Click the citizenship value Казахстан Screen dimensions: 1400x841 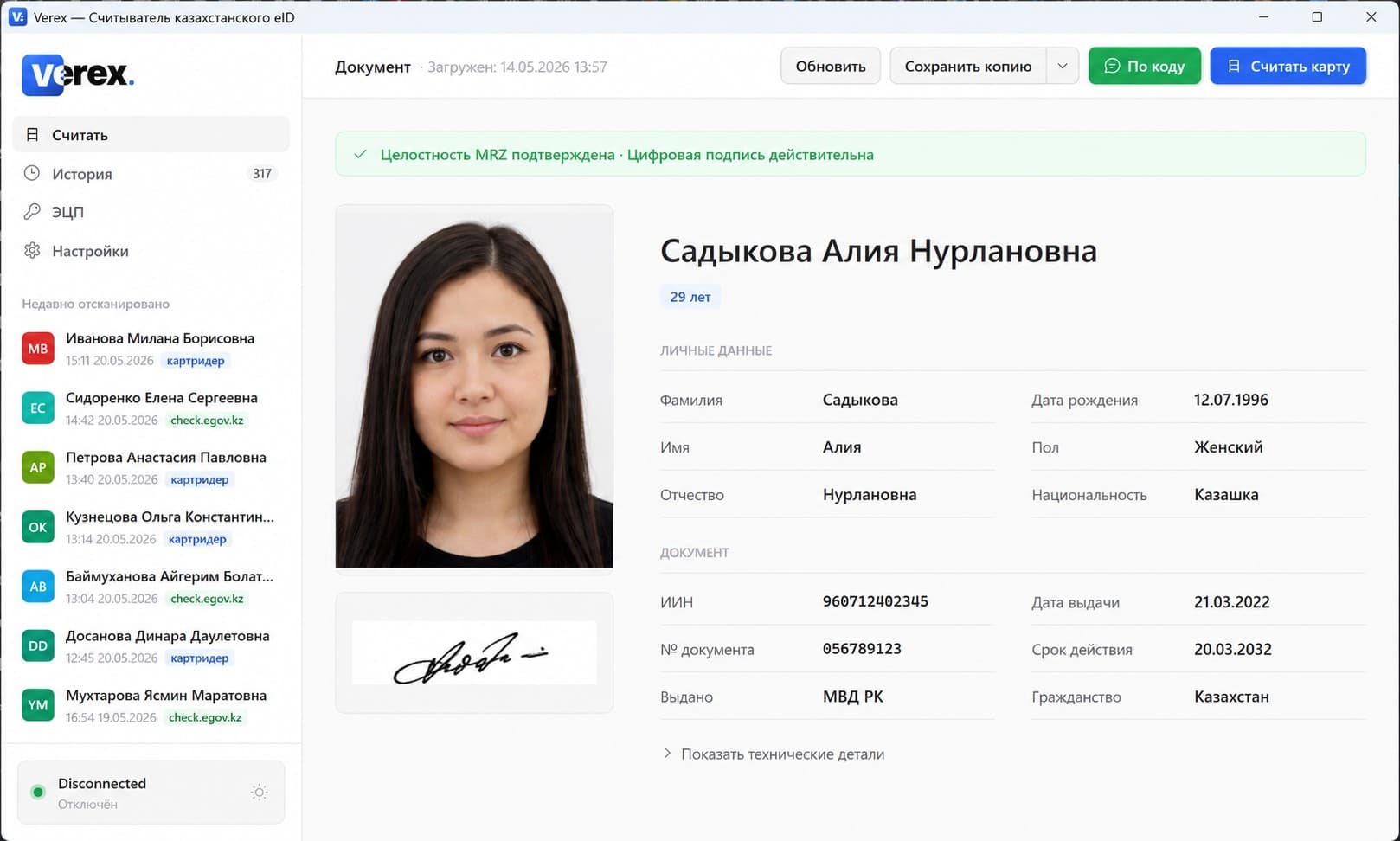pos(1231,697)
